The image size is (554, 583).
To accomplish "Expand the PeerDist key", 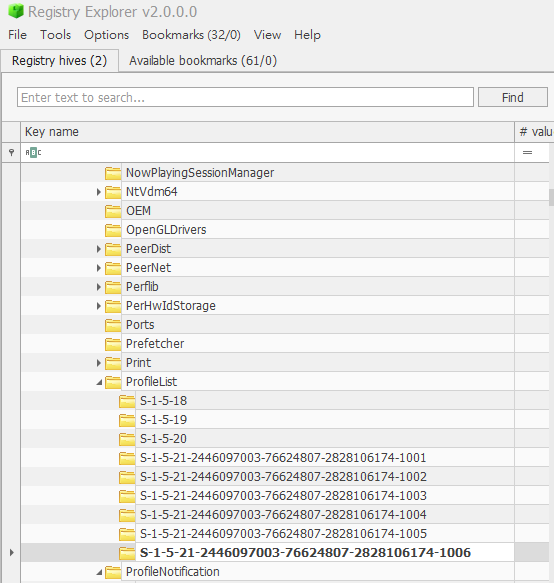I will pos(99,249).
